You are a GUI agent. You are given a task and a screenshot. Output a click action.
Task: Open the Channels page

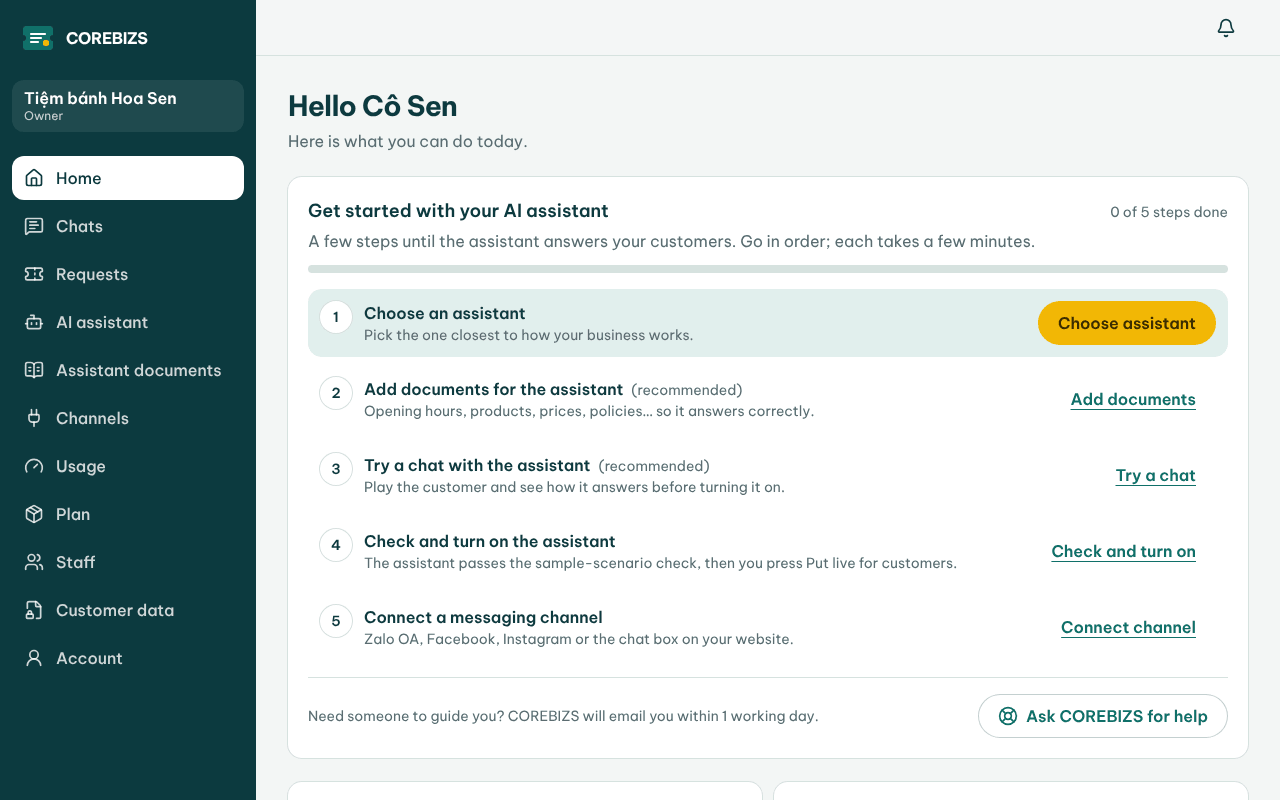128,418
